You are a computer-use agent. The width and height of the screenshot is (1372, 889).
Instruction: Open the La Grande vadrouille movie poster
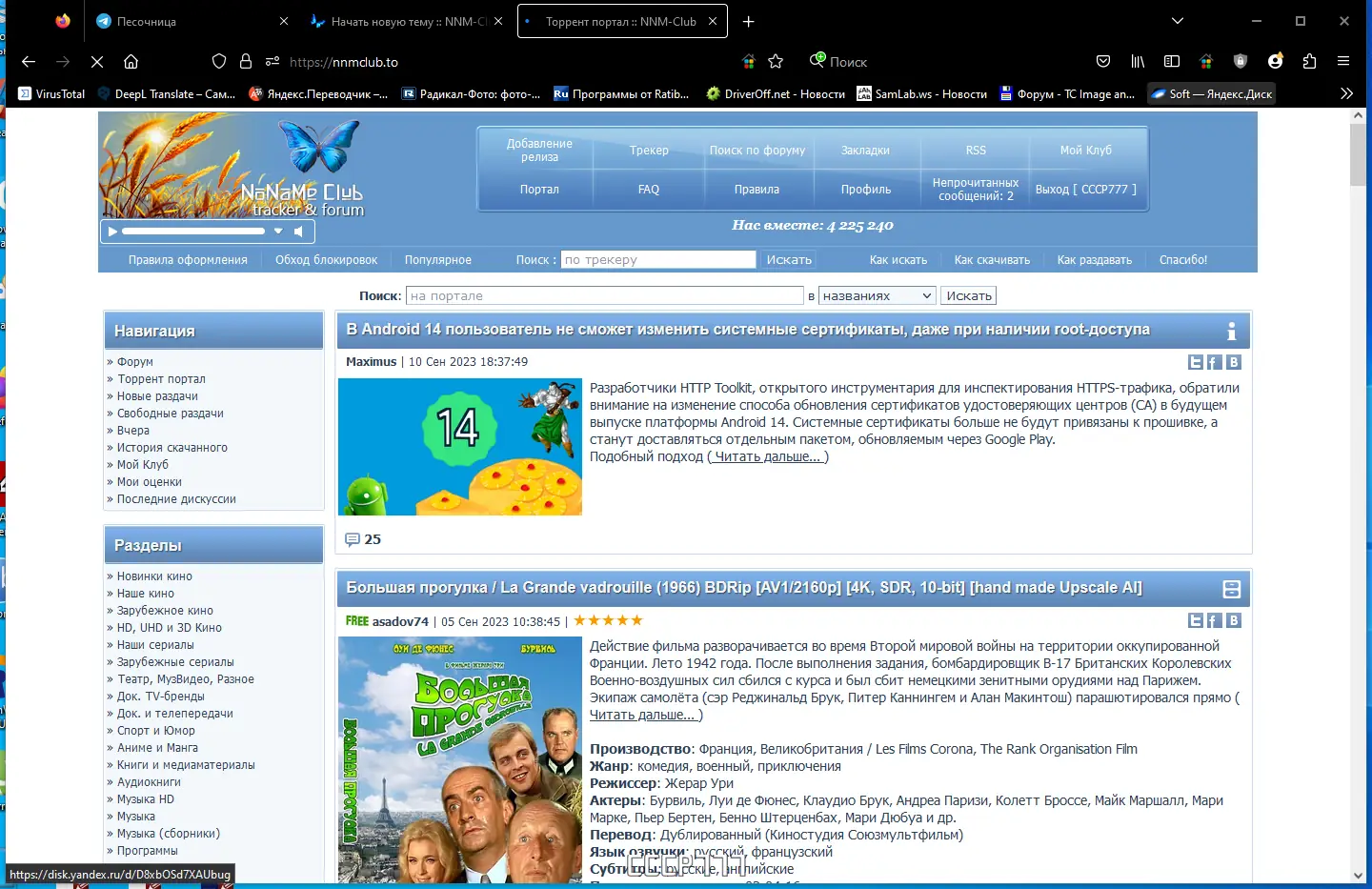tap(460, 759)
